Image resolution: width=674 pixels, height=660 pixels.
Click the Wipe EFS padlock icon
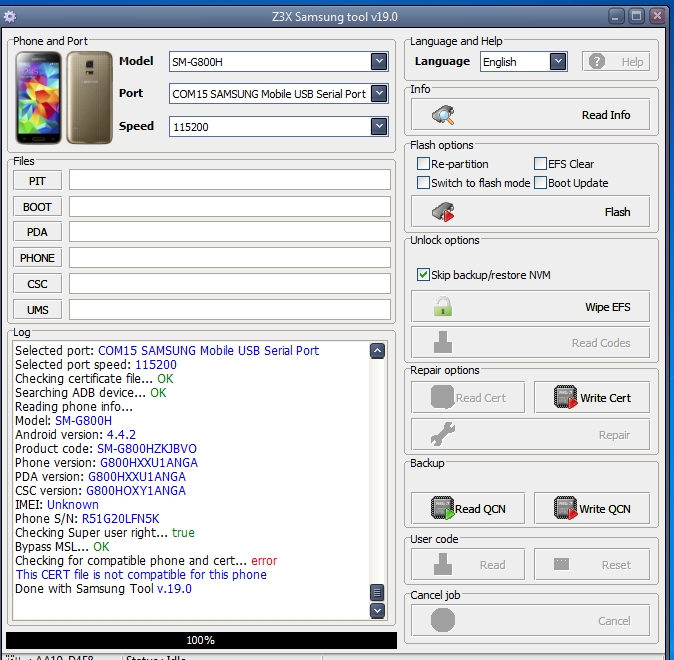pos(443,306)
